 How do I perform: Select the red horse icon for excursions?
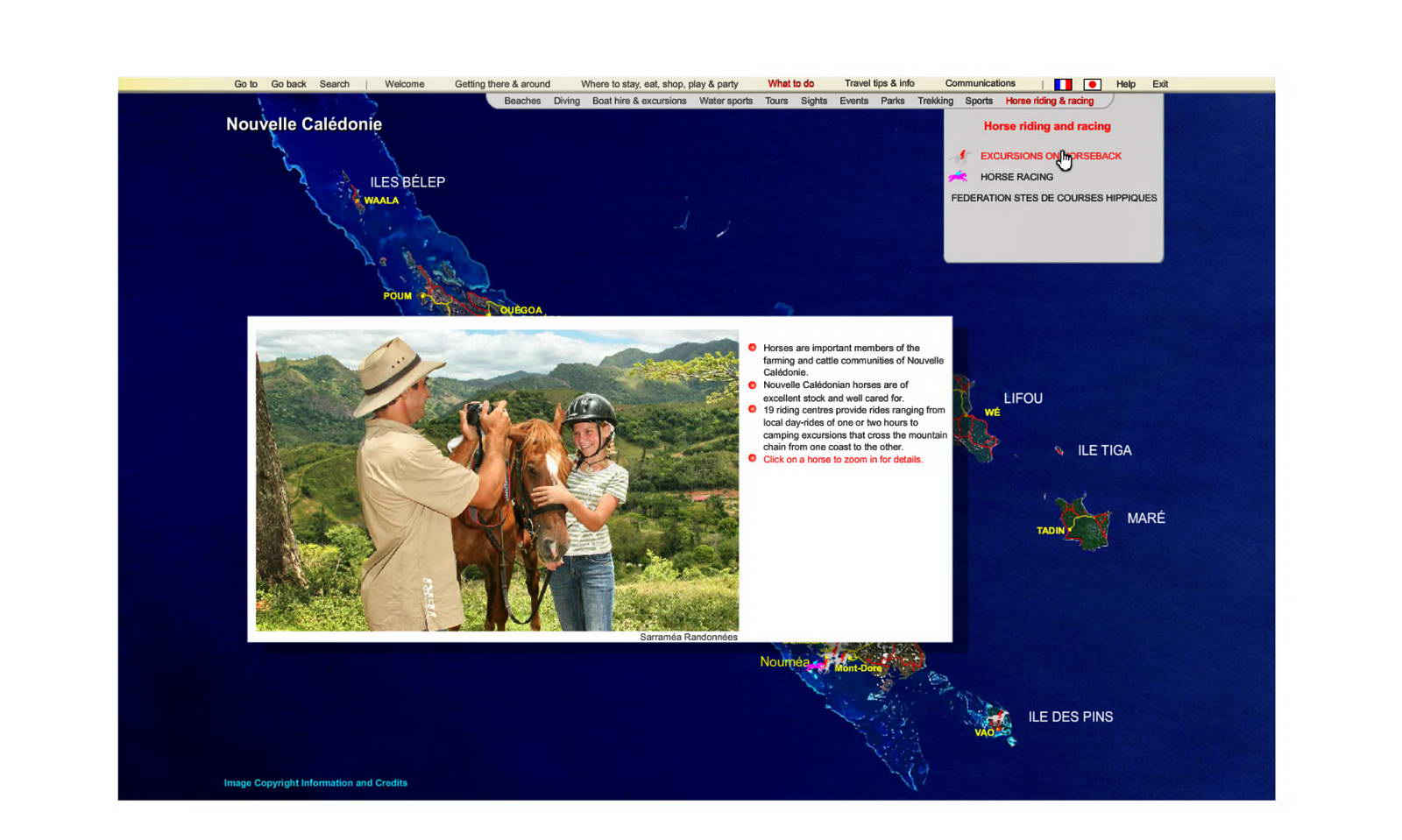pos(961,156)
